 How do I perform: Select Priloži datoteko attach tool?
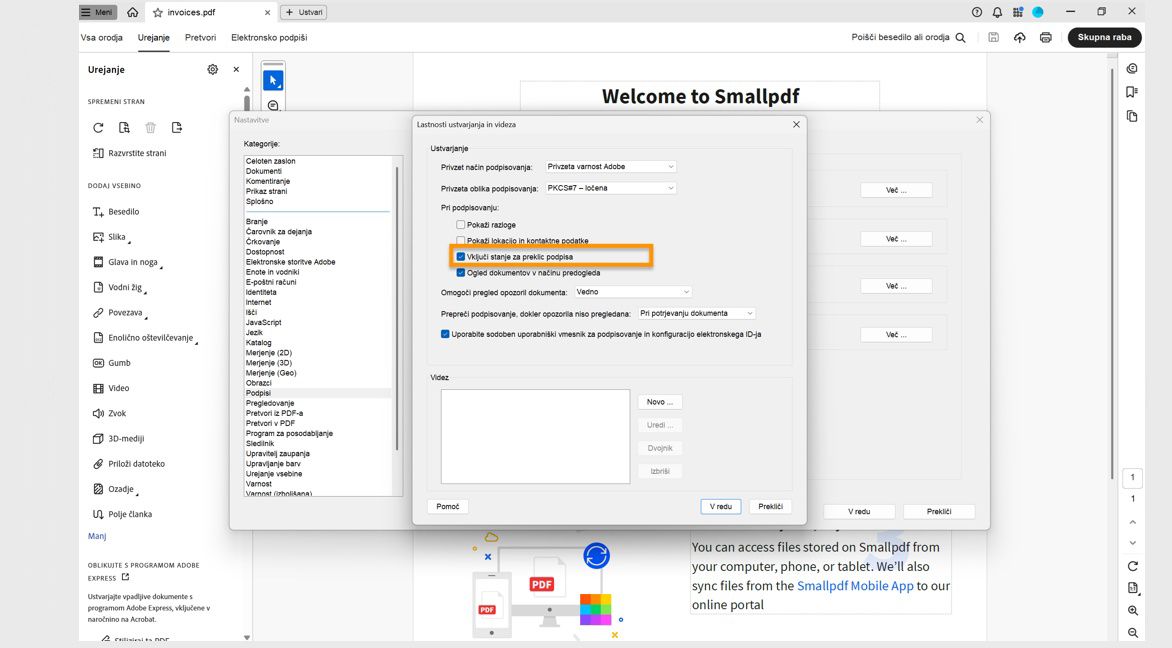click(129, 464)
